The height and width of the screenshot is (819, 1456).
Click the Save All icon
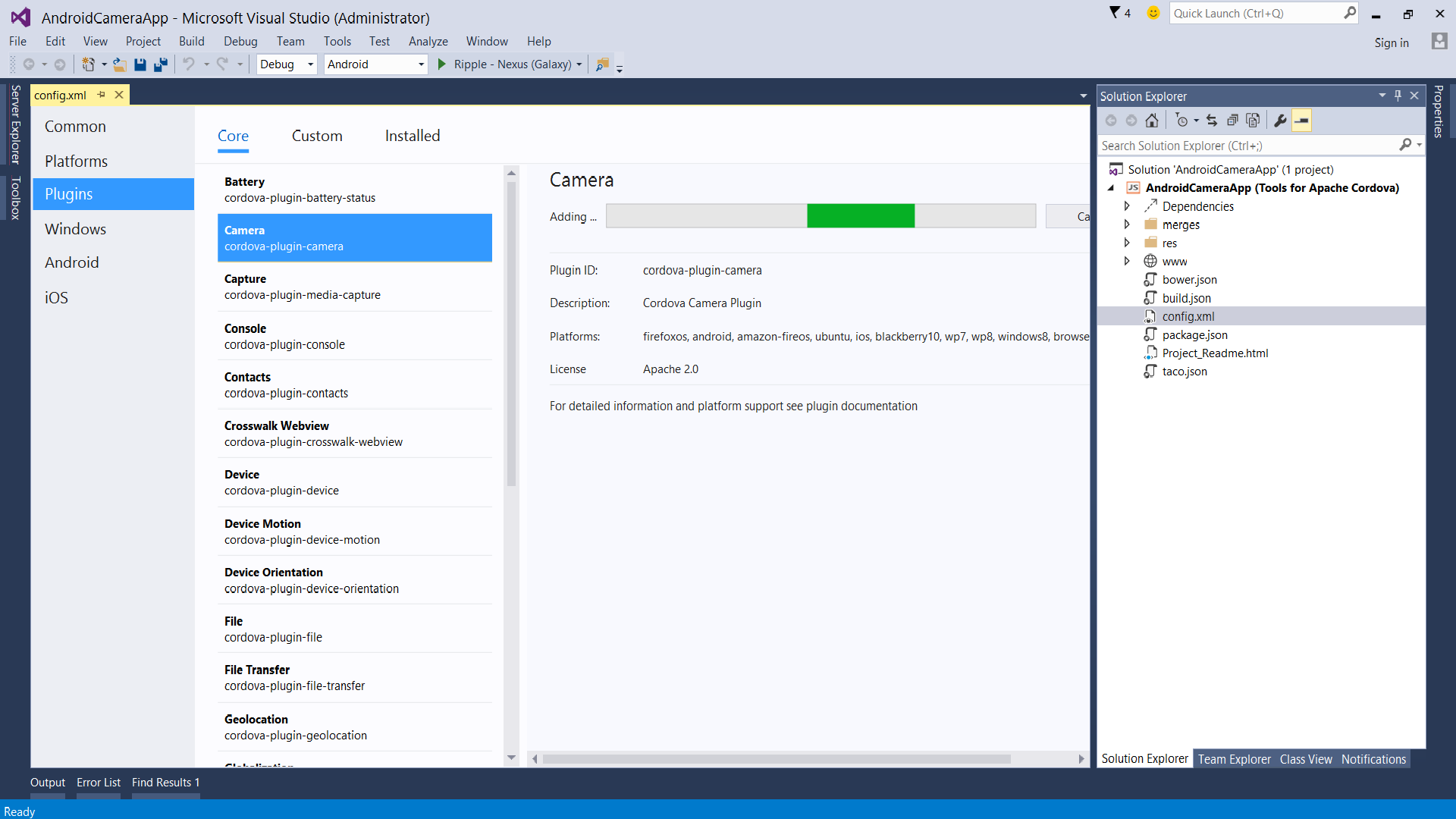click(x=161, y=64)
